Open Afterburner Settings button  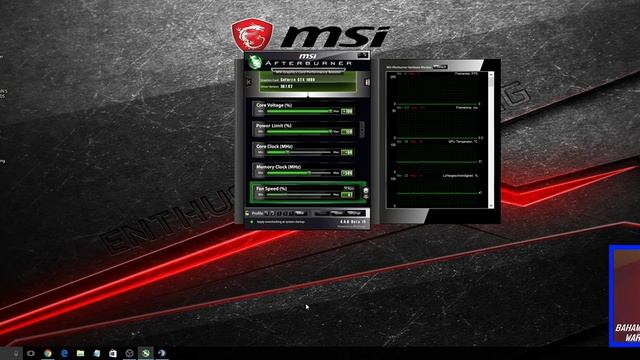pyautogui.click(x=354, y=213)
